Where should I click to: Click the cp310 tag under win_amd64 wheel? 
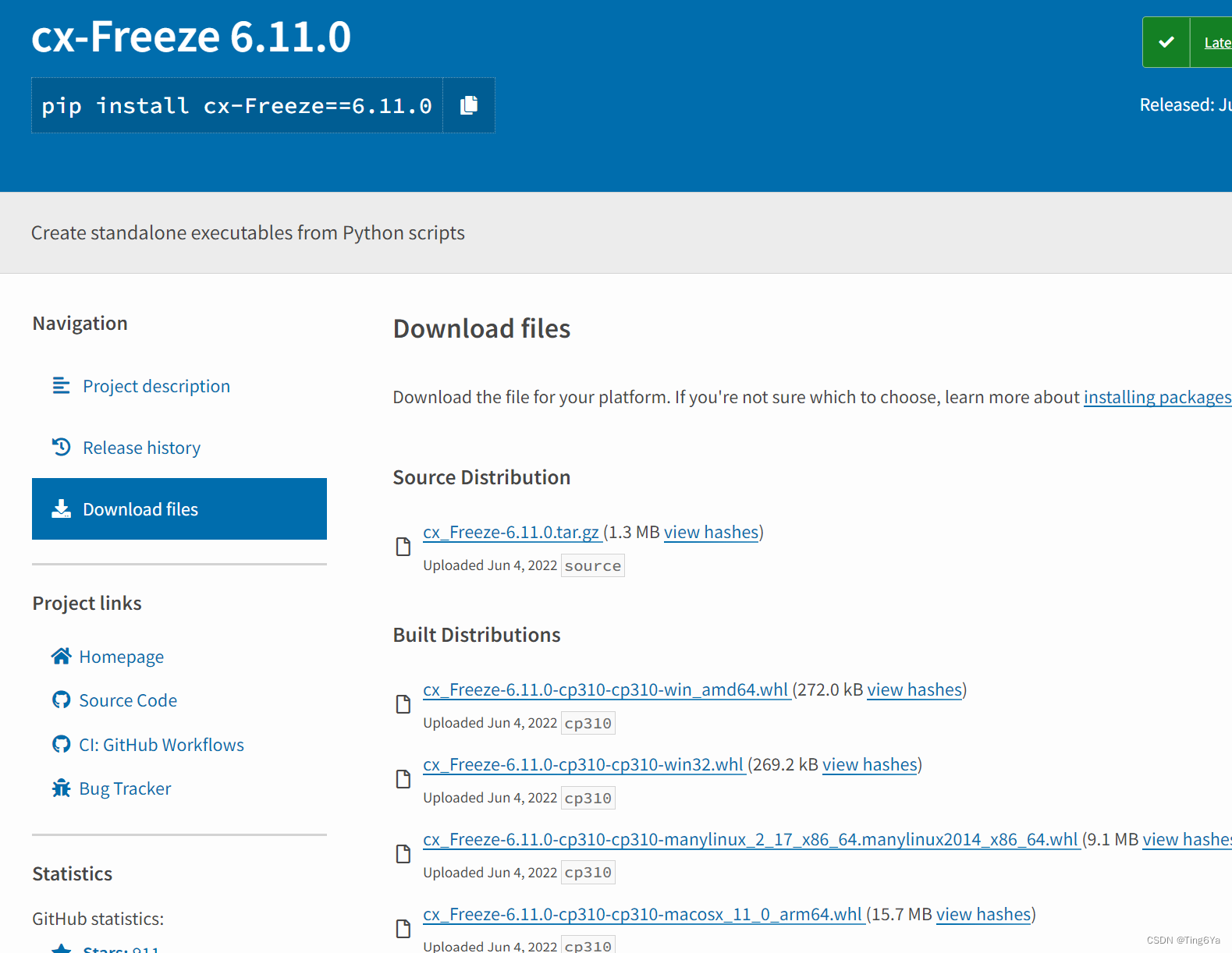(588, 723)
